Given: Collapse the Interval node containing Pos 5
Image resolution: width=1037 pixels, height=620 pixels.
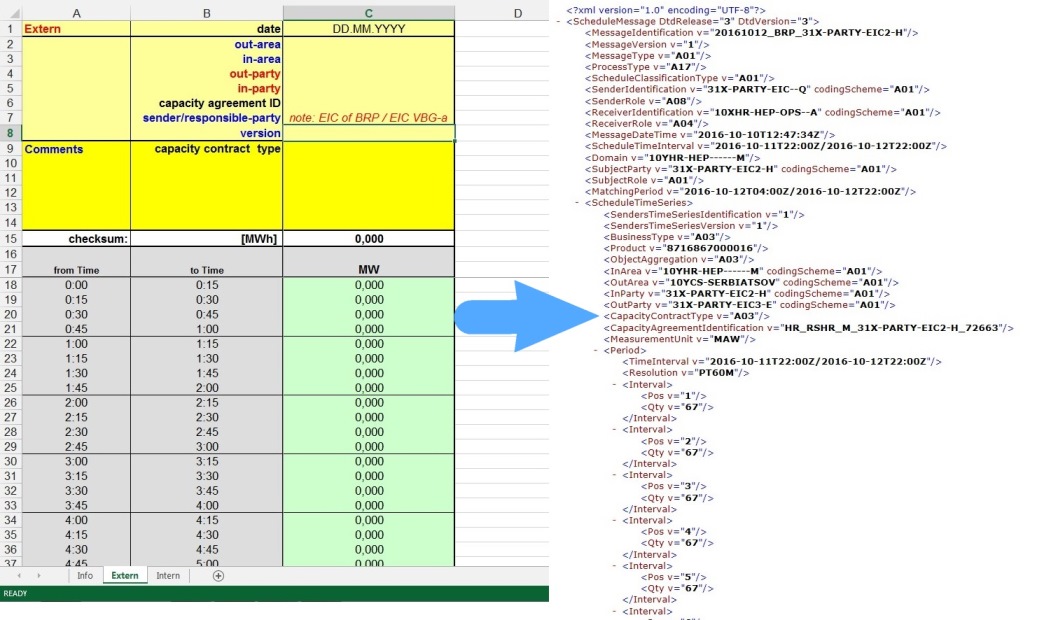Looking at the screenshot, I should 615,566.
